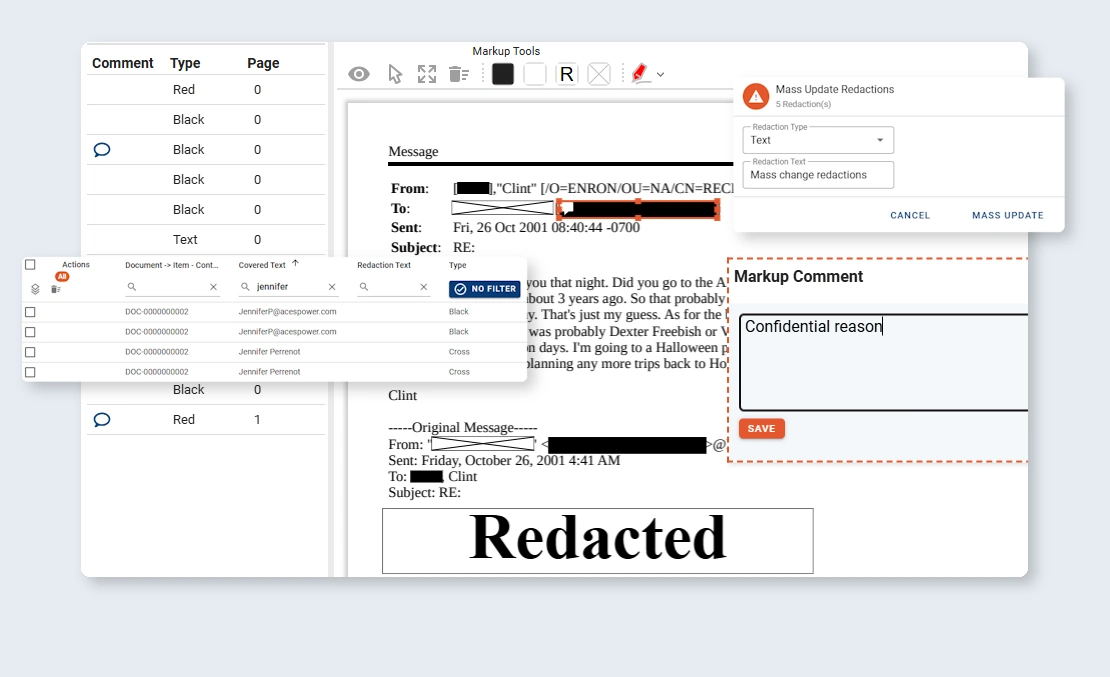This screenshot has height=677, width=1110.
Task: Select the highlighter markup tool
Action: tap(639, 73)
